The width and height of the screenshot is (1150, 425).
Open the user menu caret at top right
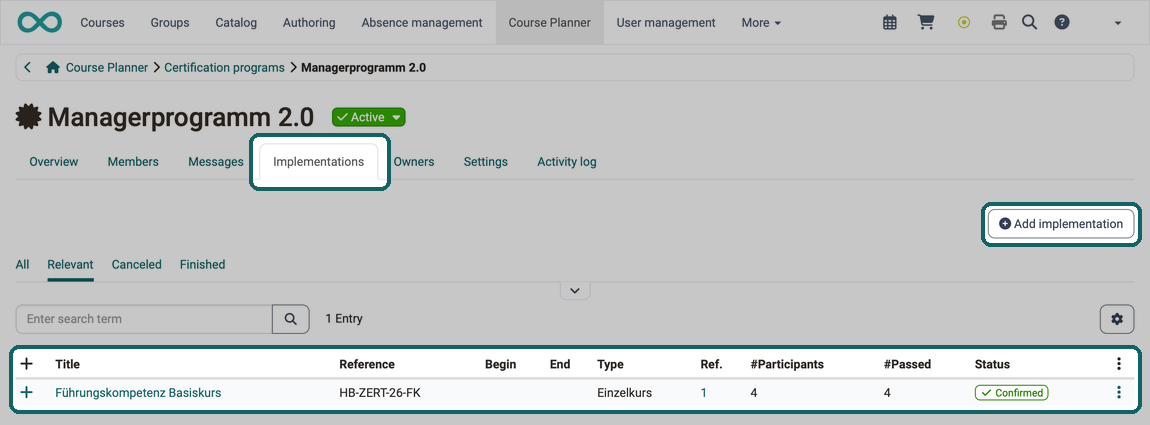click(1118, 23)
